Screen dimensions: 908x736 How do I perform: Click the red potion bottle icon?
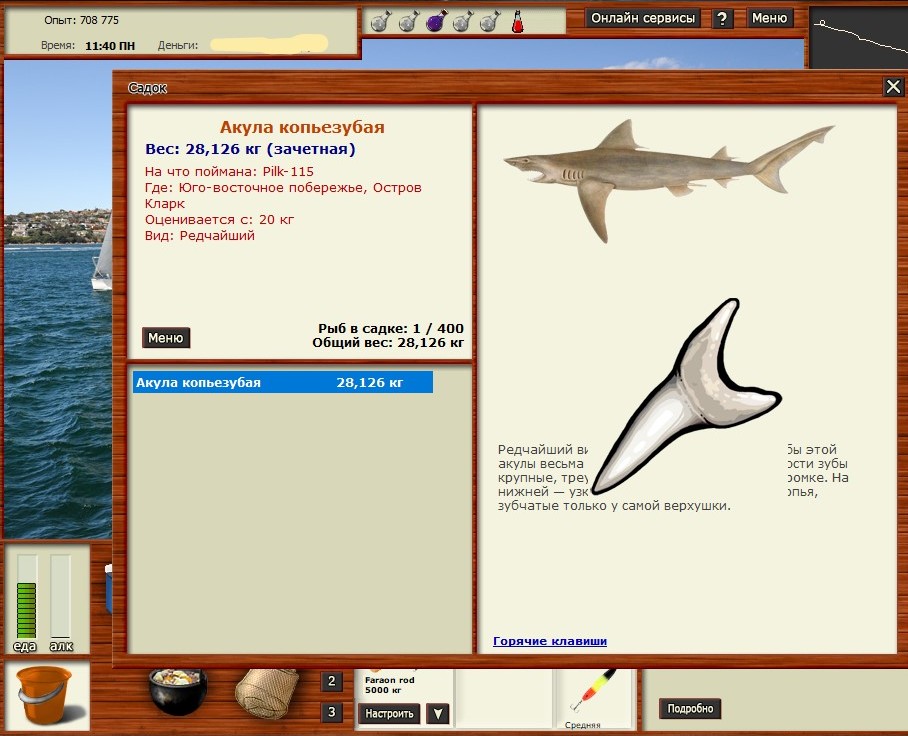[518, 21]
